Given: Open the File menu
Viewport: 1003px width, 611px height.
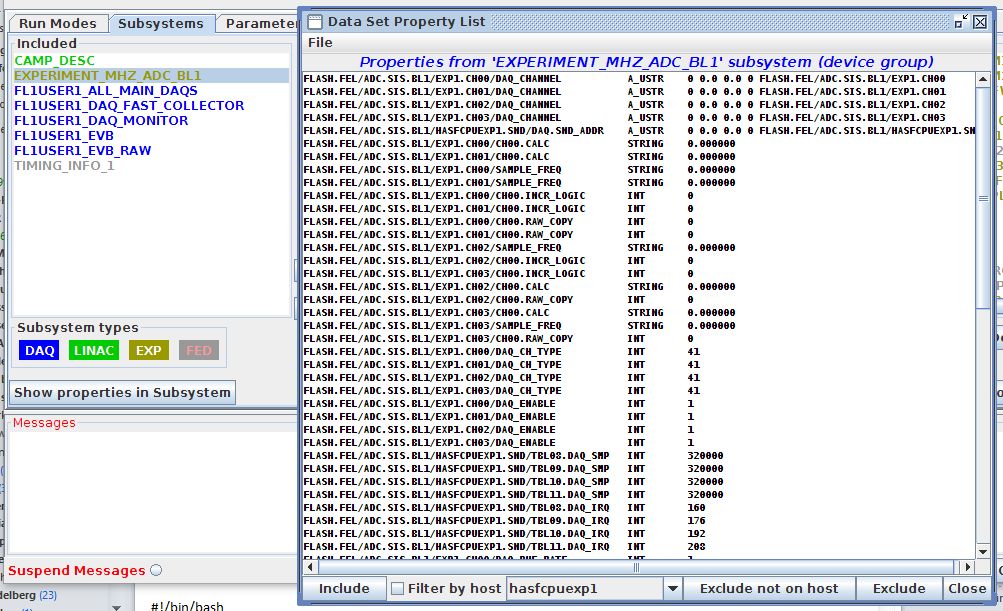Looking at the screenshot, I should coord(320,43).
